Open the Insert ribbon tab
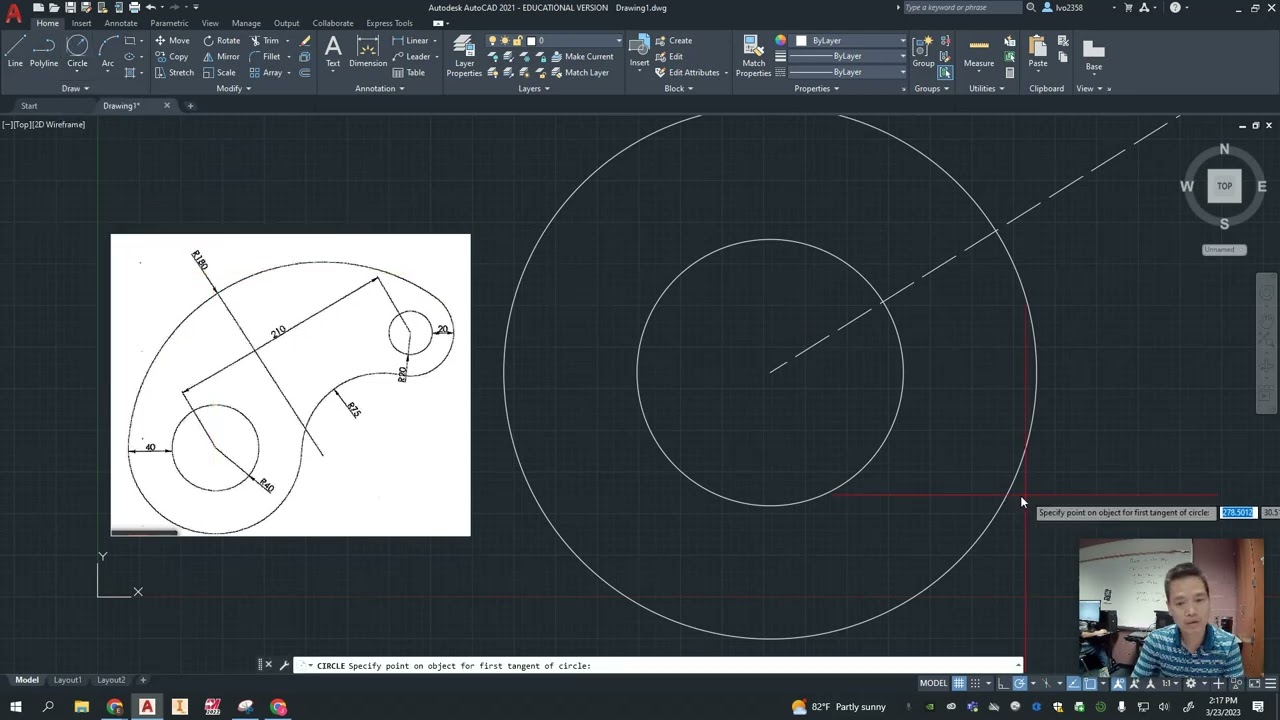 pos(81,23)
